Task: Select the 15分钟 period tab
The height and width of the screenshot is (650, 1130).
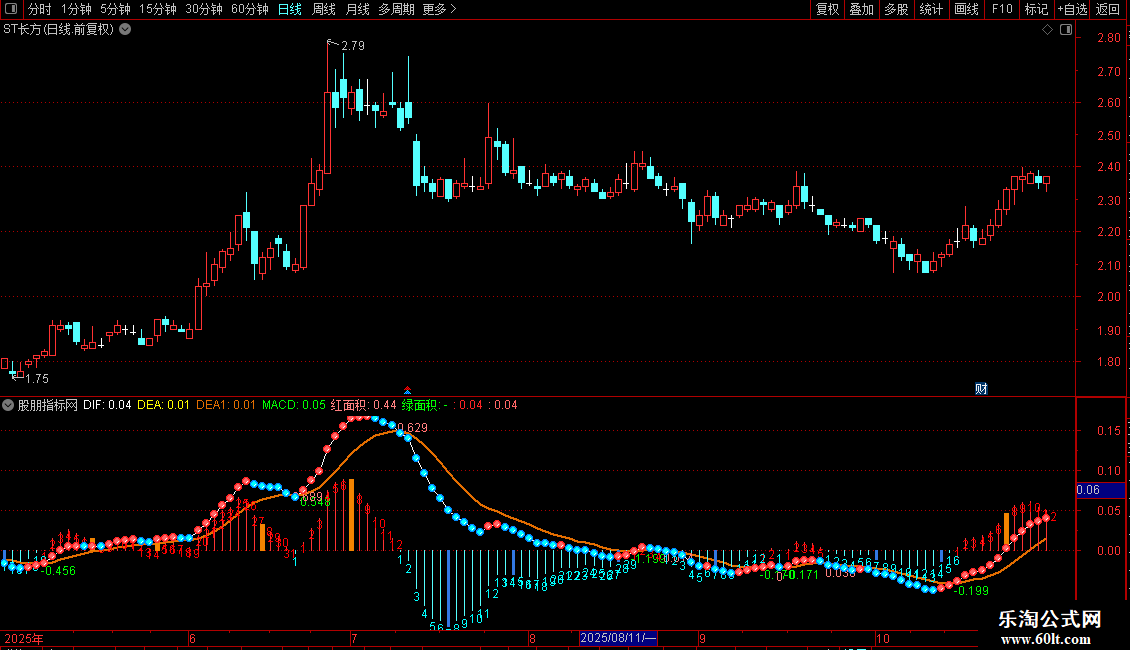Action: pyautogui.click(x=158, y=9)
